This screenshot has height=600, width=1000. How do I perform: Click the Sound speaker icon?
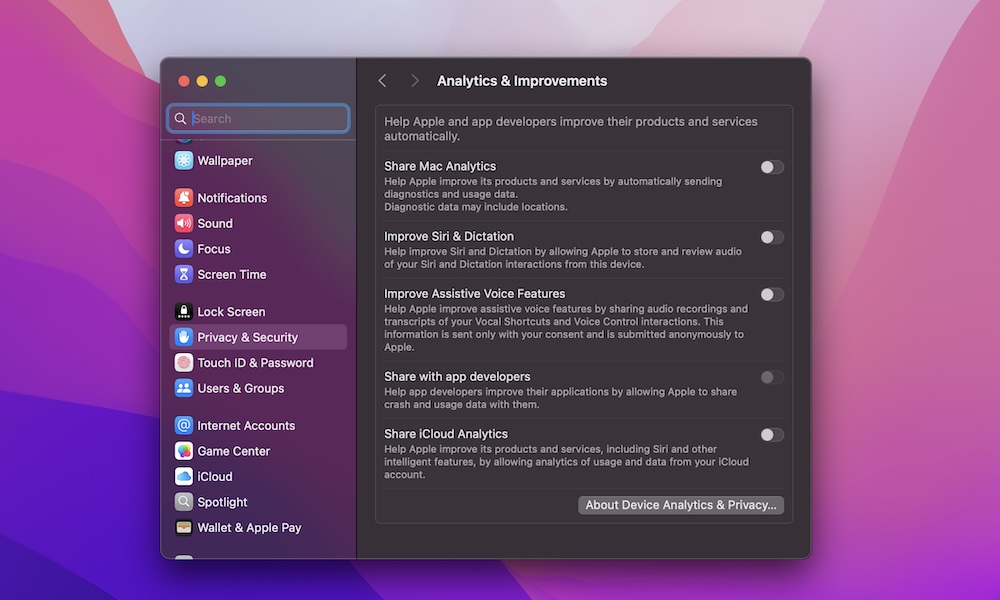[184, 223]
